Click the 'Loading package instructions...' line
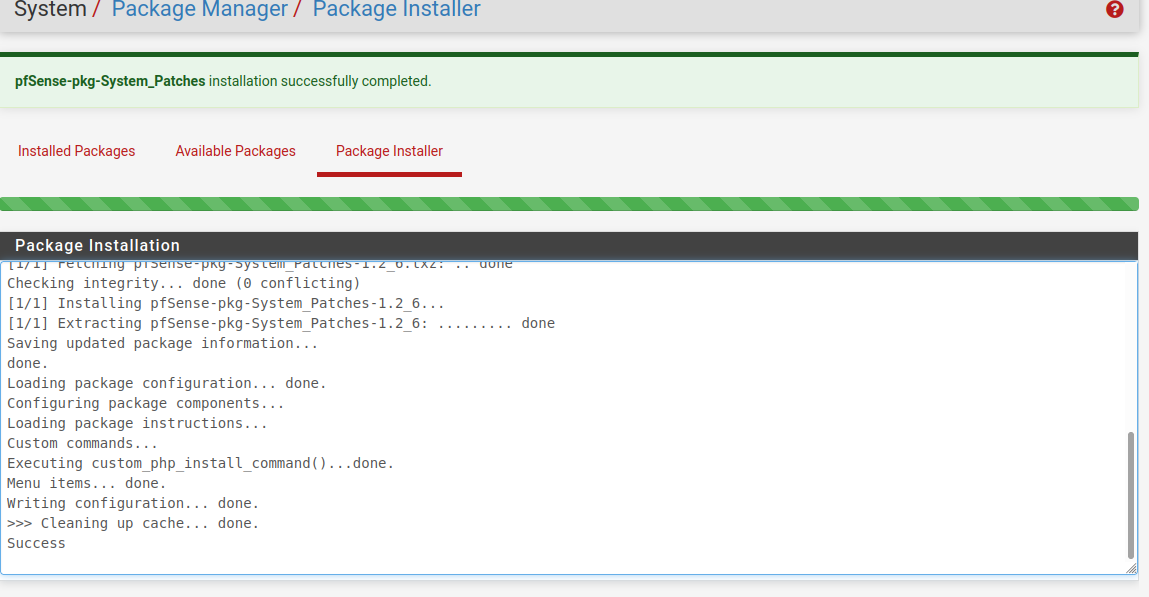Viewport: 1149px width, 597px height. [137, 423]
